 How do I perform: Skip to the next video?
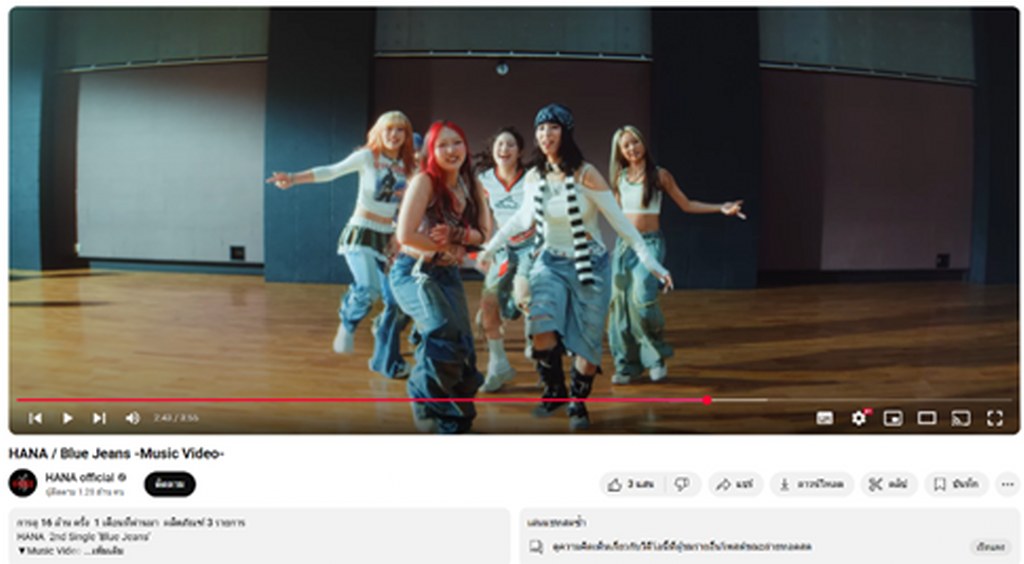click(x=99, y=418)
